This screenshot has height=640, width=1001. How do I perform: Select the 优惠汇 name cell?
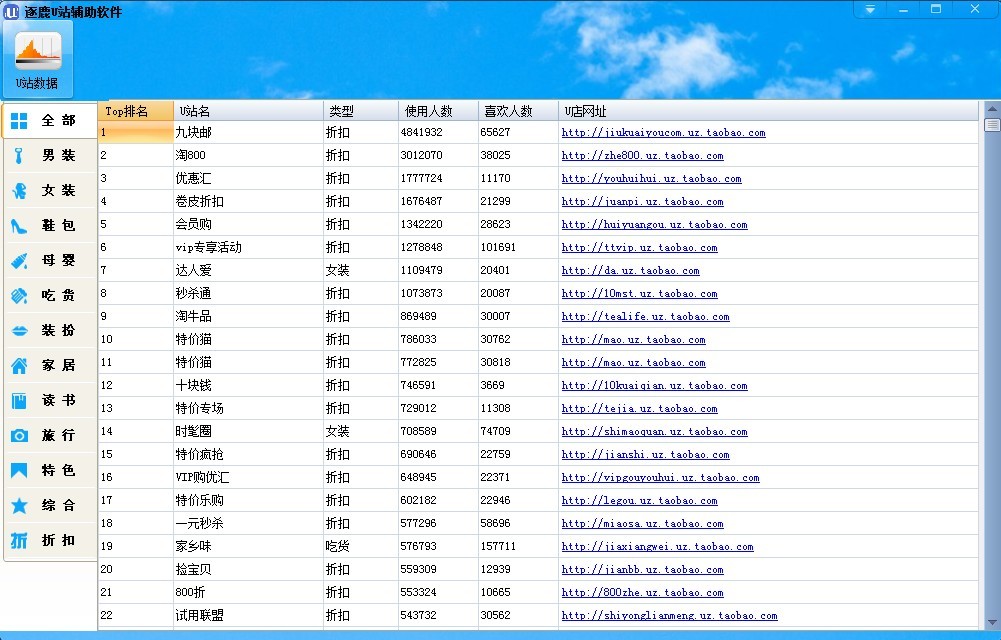[x=248, y=179]
